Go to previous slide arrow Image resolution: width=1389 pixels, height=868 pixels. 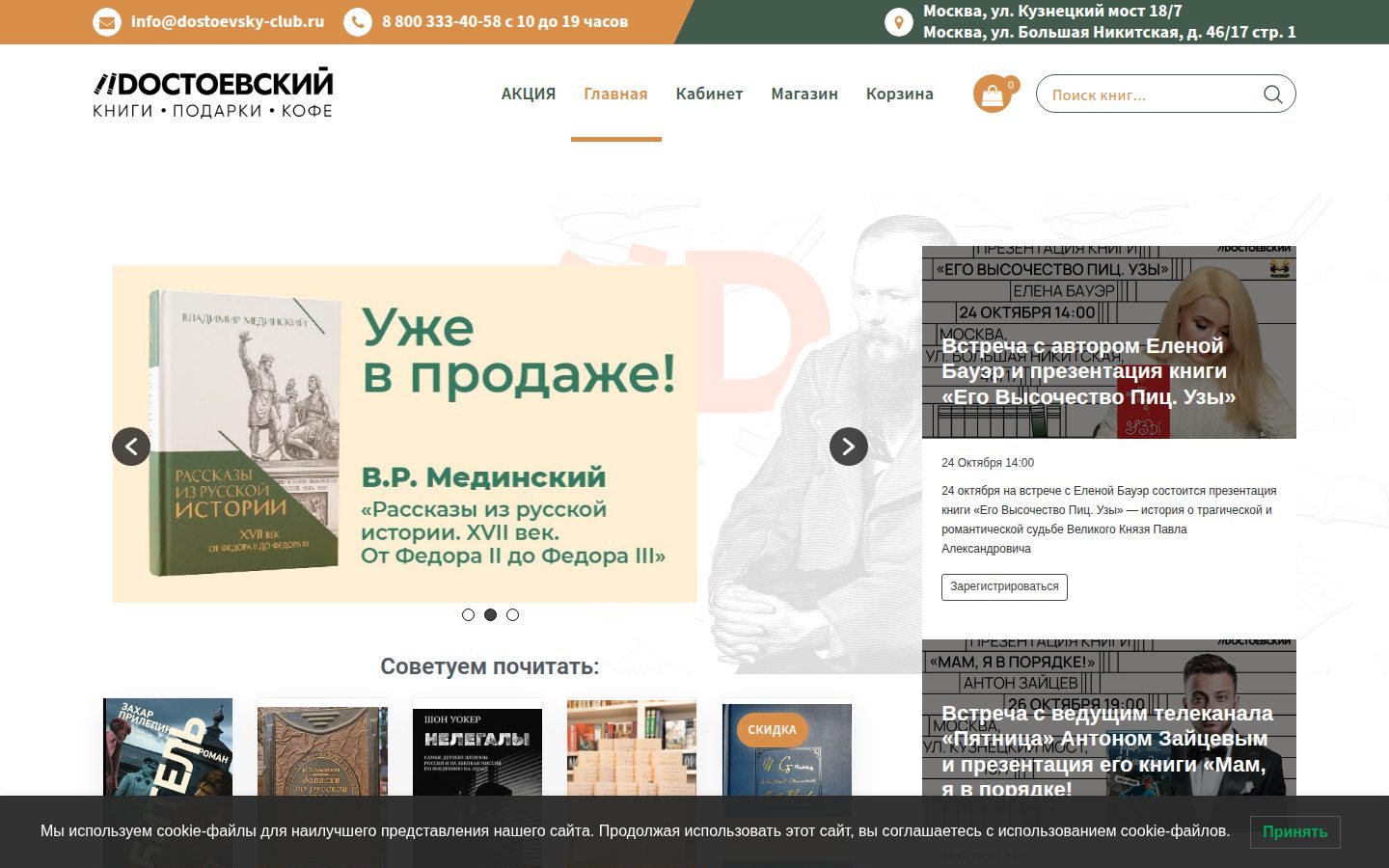(x=131, y=447)
